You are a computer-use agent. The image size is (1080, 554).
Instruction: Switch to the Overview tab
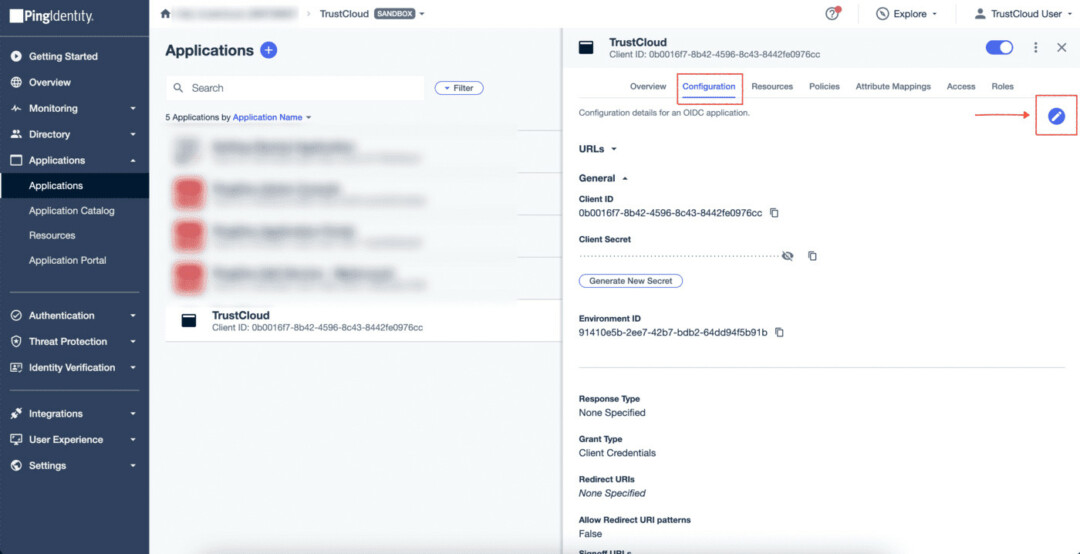coord(648,87)
